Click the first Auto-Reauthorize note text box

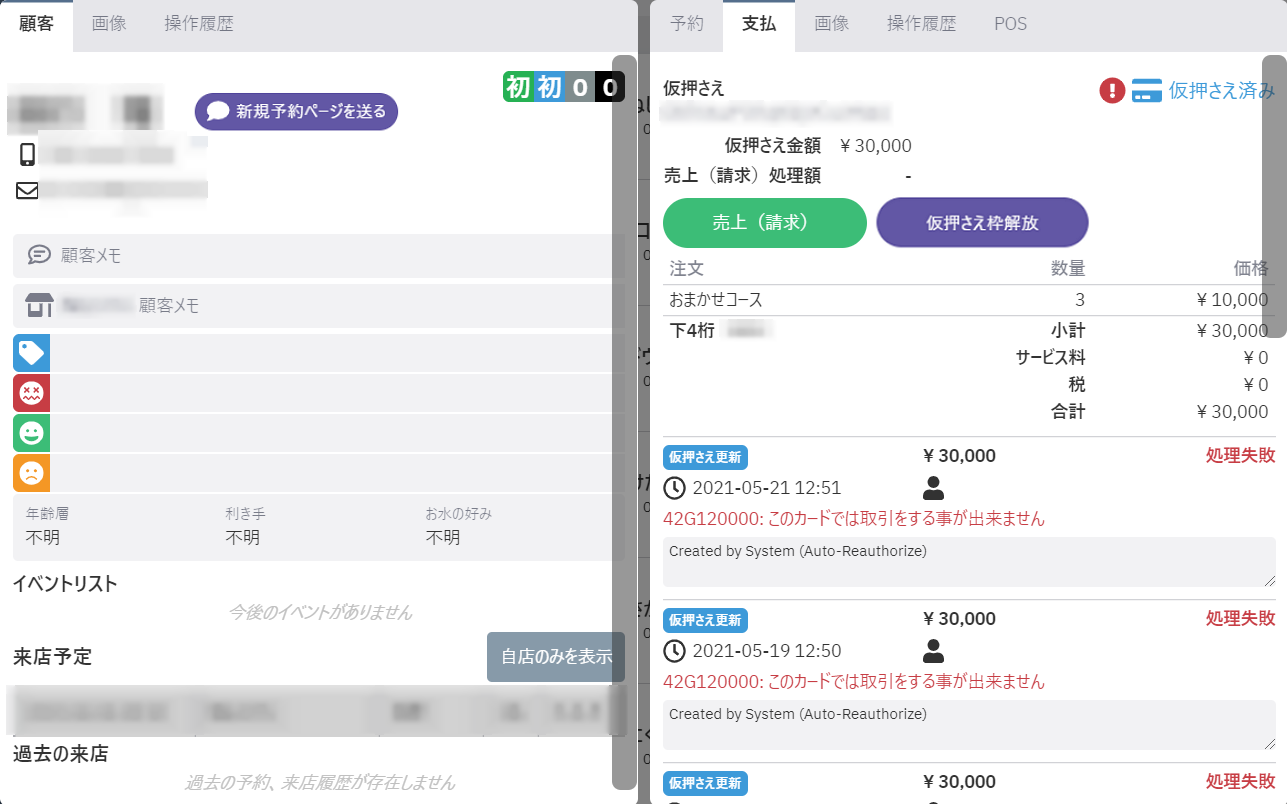(x=968, y=561)
